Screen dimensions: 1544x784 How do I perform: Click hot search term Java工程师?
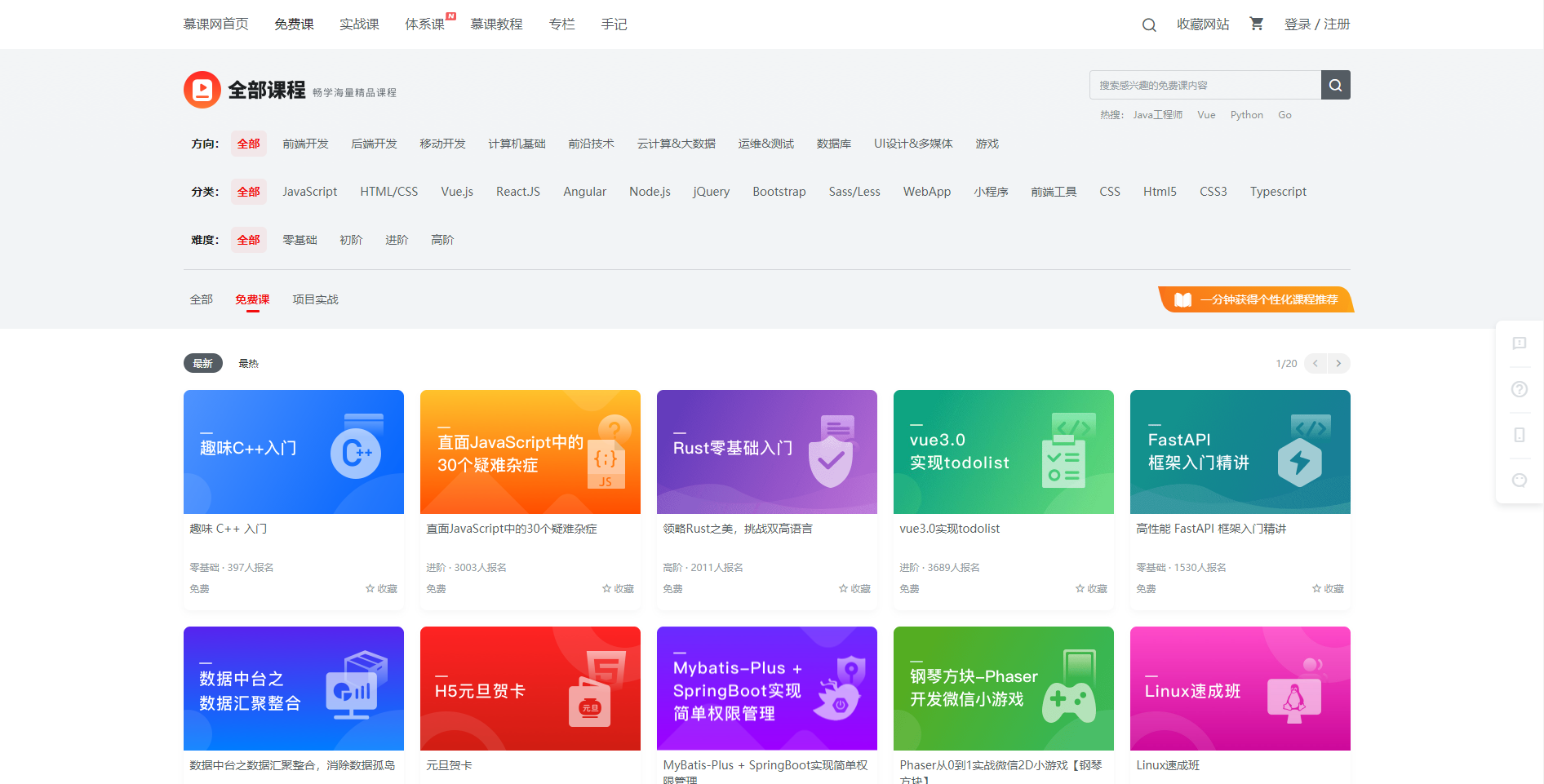pos(1157,115)
